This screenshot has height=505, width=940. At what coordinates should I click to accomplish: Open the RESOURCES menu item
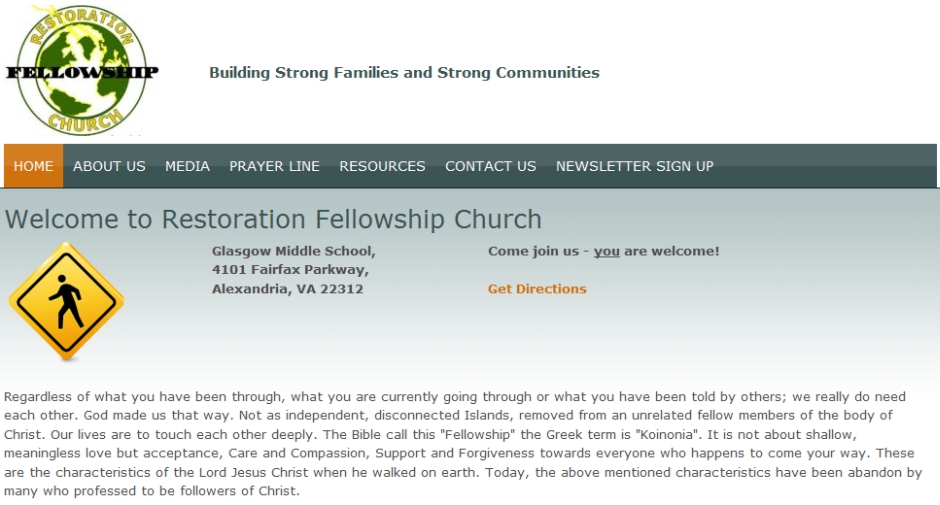pos(382,166)
